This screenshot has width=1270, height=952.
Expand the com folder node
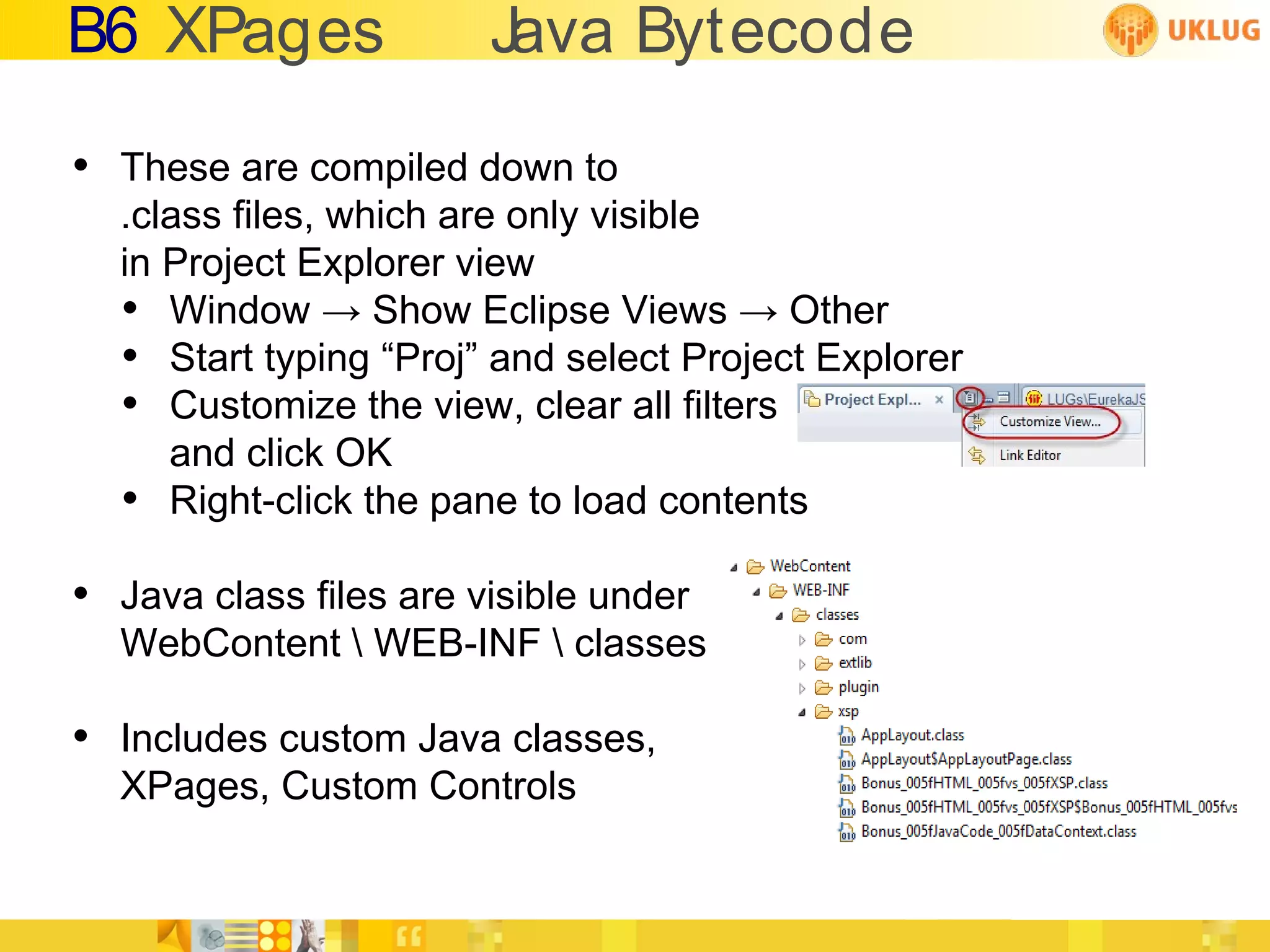tap(802, 640)
